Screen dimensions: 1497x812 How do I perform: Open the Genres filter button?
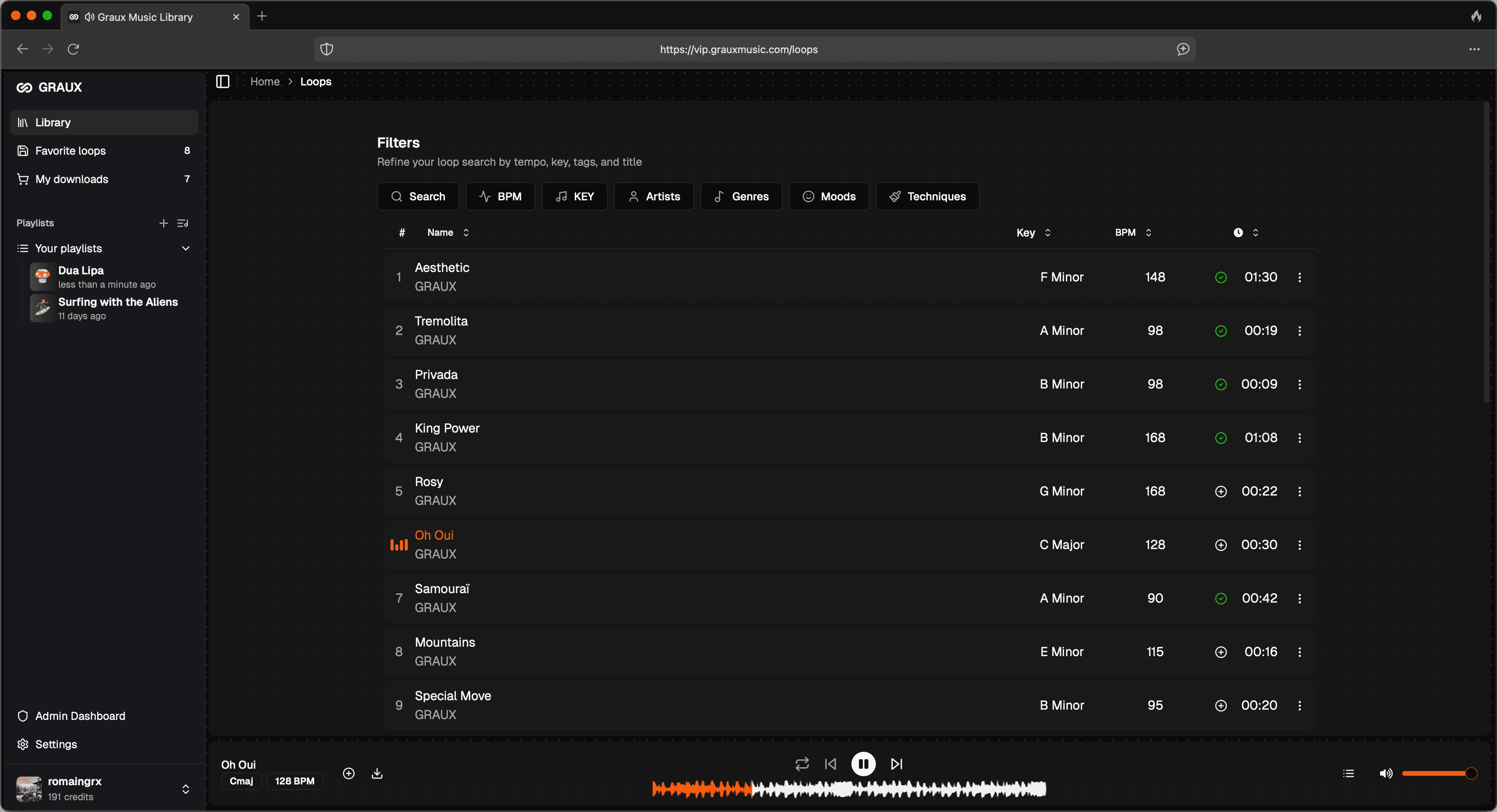point(741,196)
